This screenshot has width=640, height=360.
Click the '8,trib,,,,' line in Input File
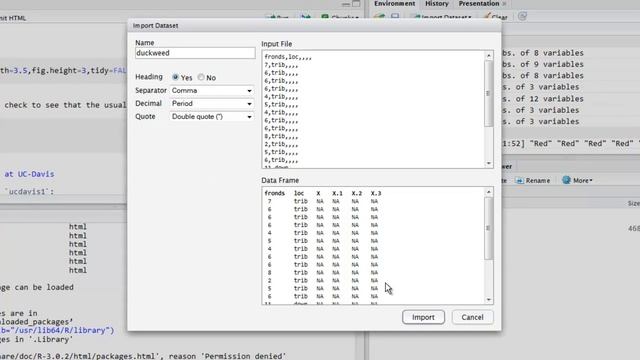click(281, 136)
